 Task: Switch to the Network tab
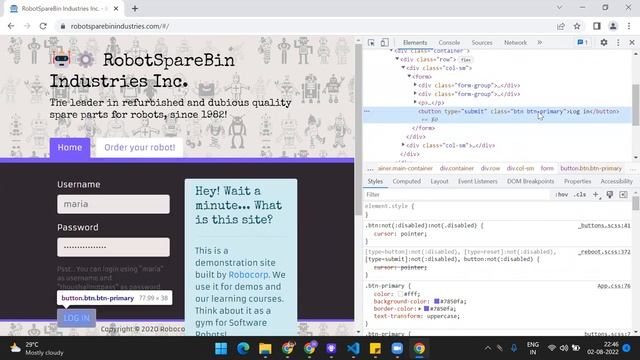515,42
